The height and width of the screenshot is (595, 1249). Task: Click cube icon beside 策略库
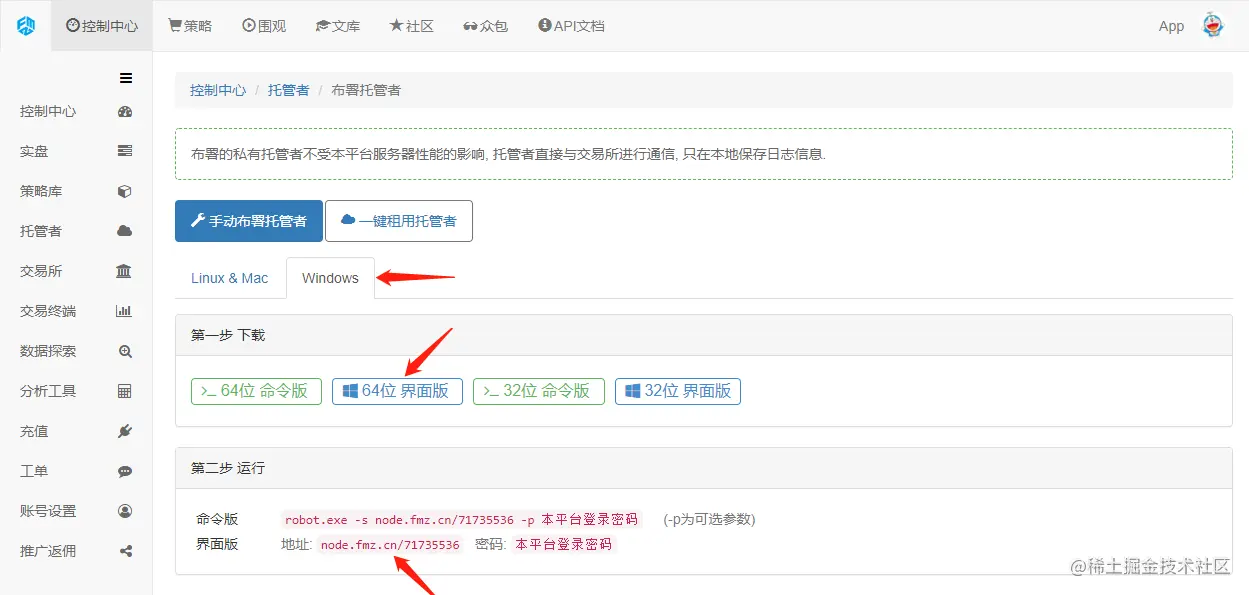pos(125,192)
